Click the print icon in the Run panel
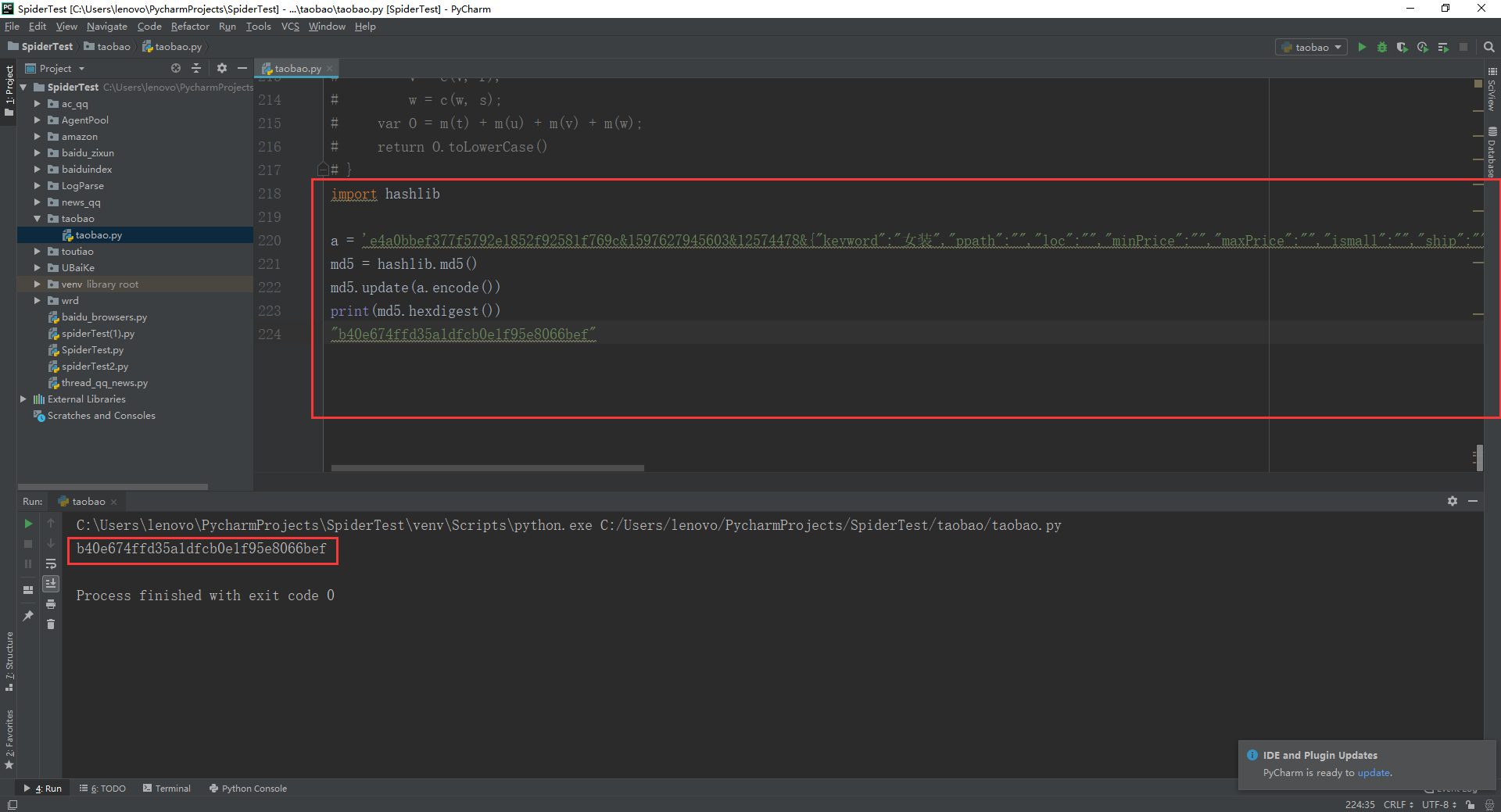The width and height of the screenshot is (1501, 812). pyautogui.click(x=51, y=604)
